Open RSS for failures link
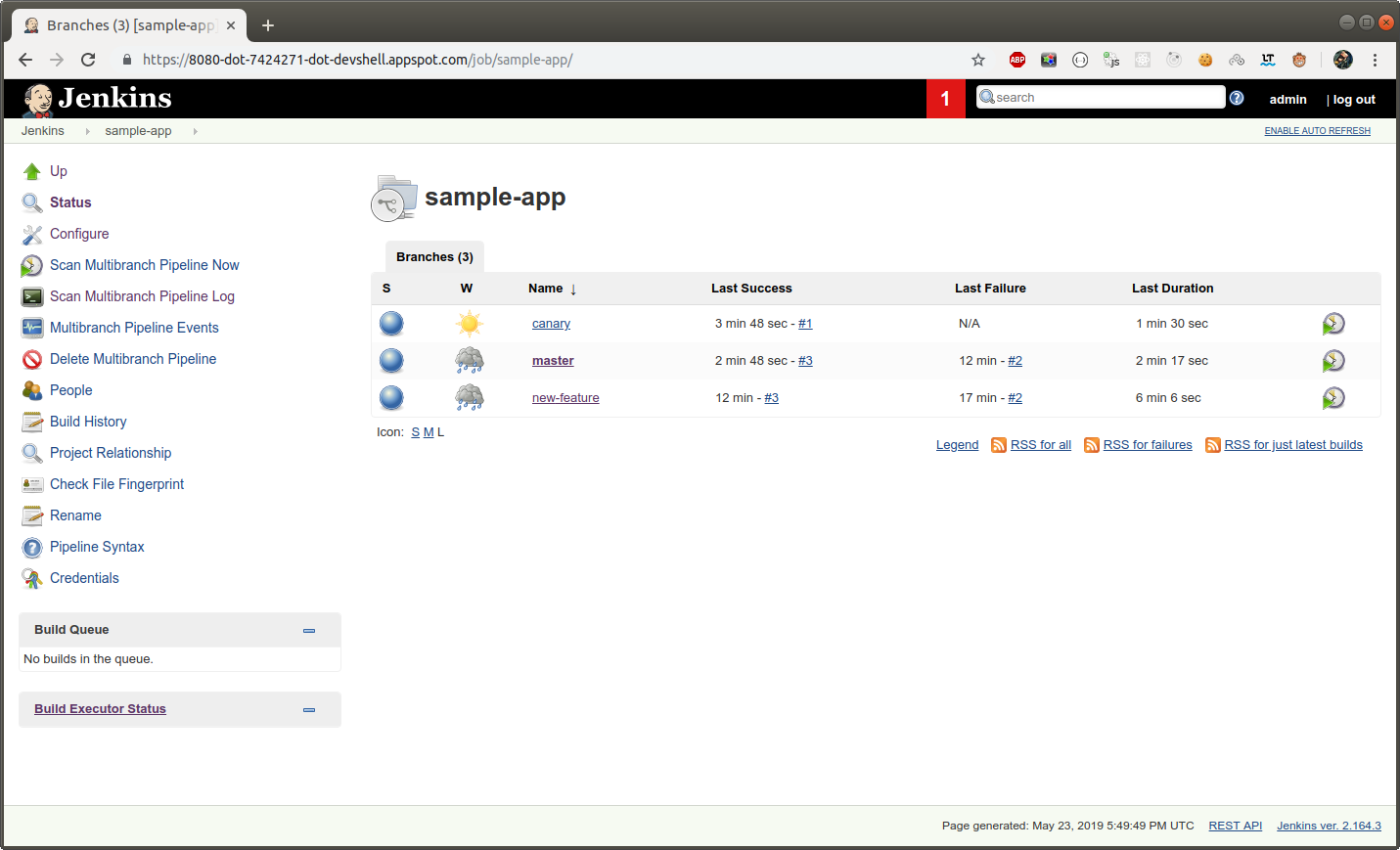The image size is (1400, 850). click(x=1148, y=445)
